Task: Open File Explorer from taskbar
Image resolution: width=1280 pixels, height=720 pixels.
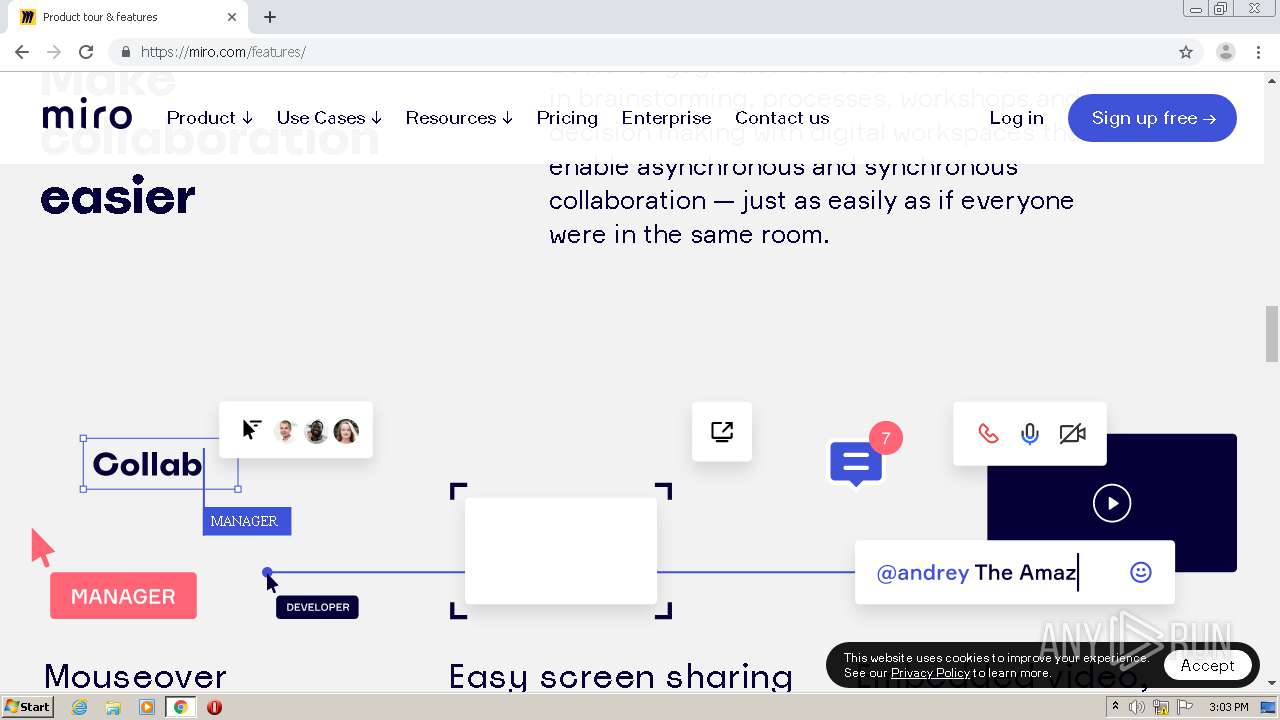Action: pyautogui.click(x=113, y=707)
